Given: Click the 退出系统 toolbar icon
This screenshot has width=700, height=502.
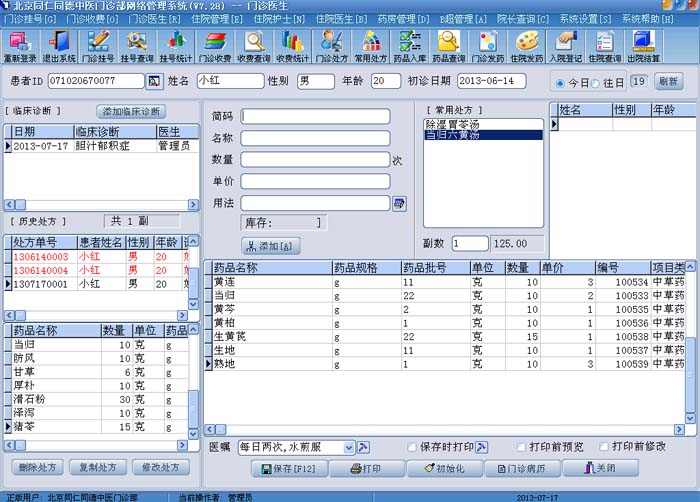Looking at the screenshot, I should tap(58, 46).
